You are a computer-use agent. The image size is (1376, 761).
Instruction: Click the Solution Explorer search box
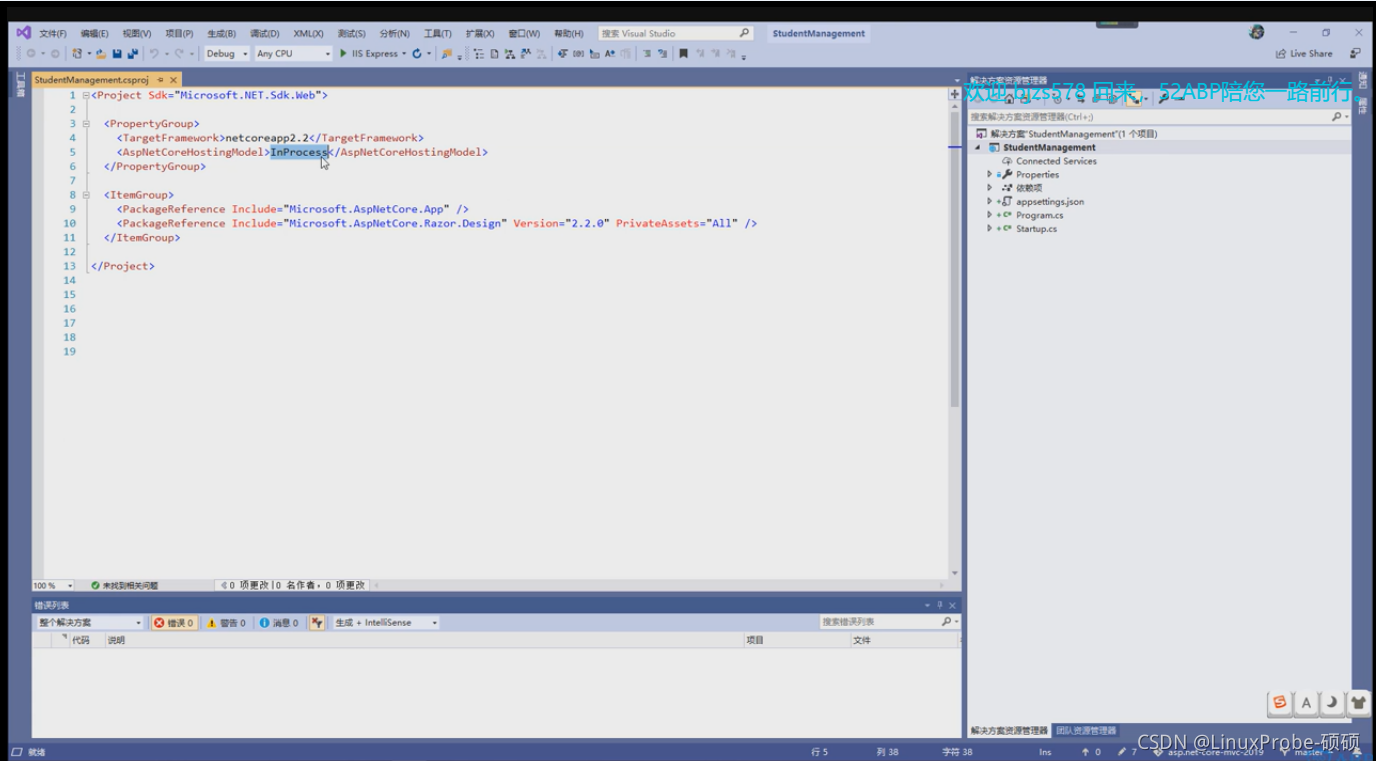pyautogui.click(x=1159, y=117)
